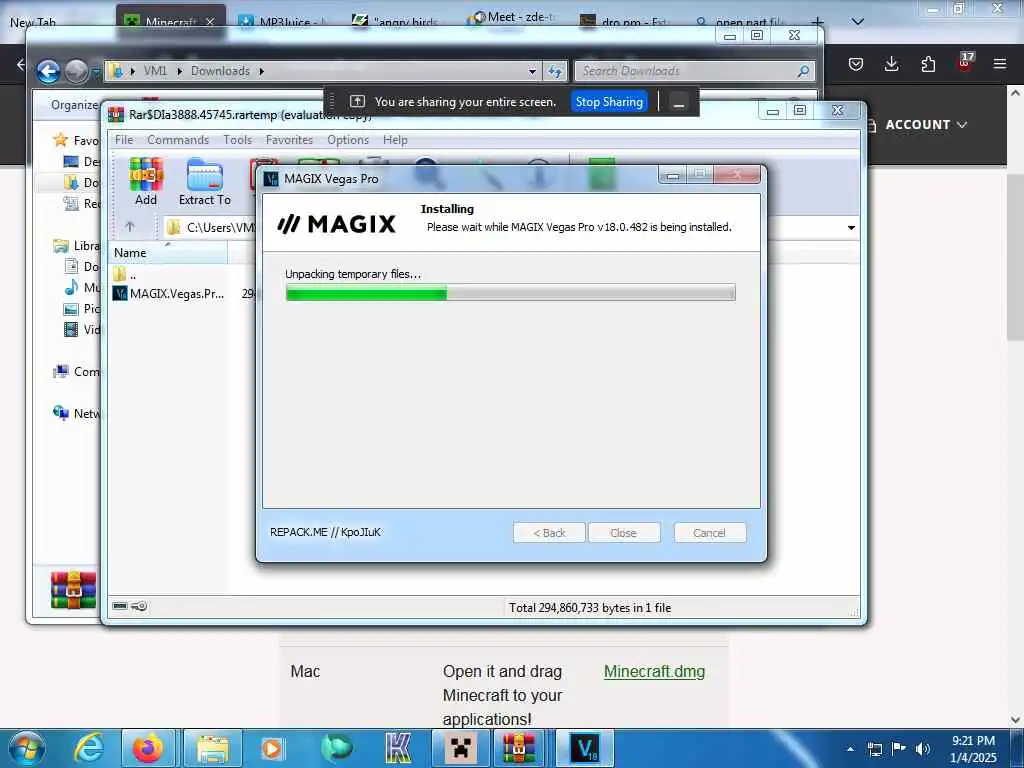Screen dimensions: 1024x768
Task: Click Cancel in the MAGIX Vegas Pro installer
Action: pos(709,533)
